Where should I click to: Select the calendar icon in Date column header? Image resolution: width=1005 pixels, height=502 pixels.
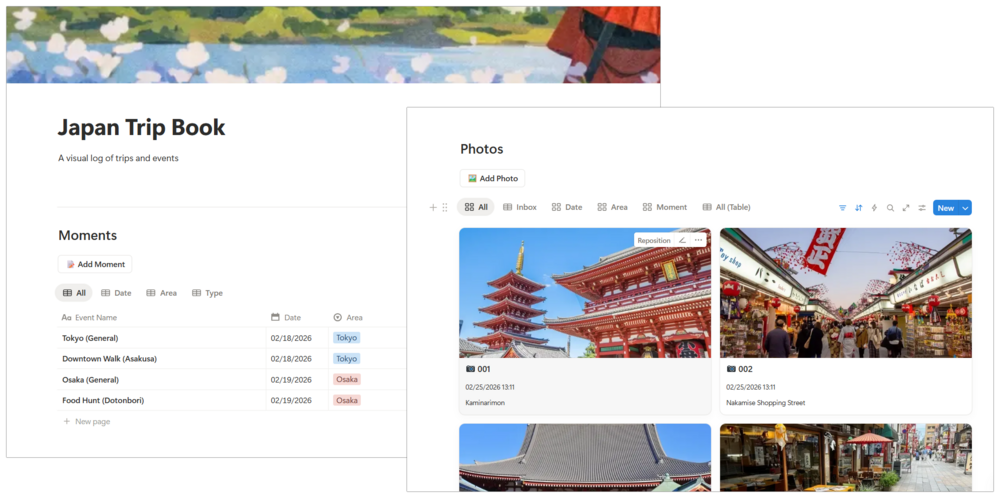276,317
